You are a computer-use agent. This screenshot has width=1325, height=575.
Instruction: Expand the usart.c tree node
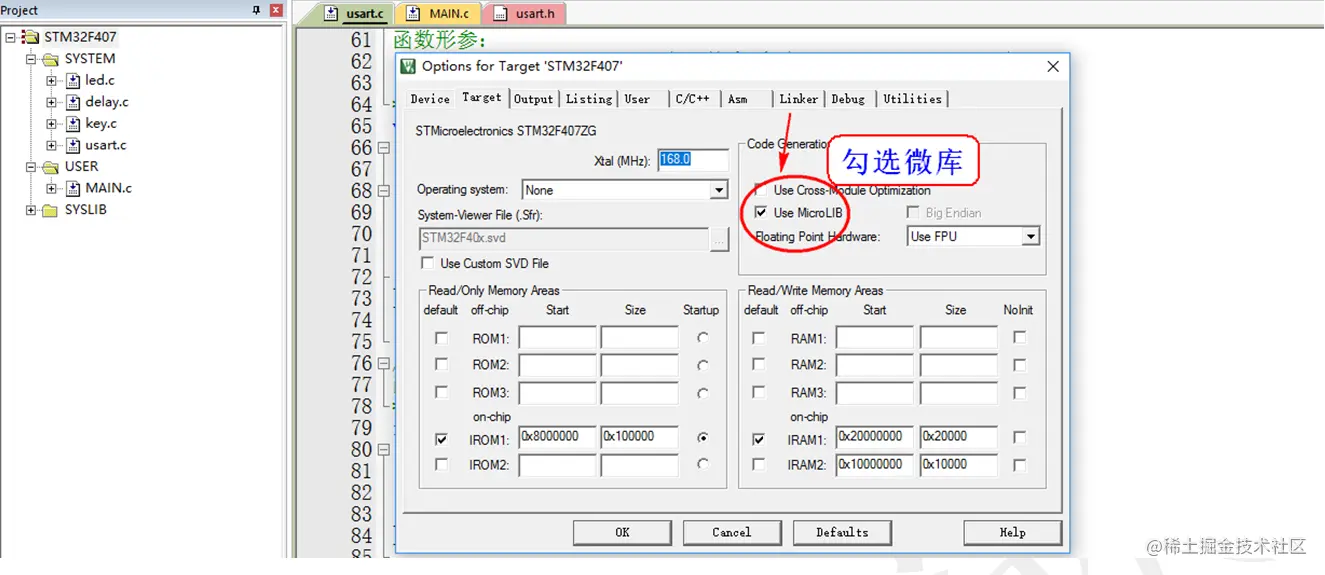point(52,145)
